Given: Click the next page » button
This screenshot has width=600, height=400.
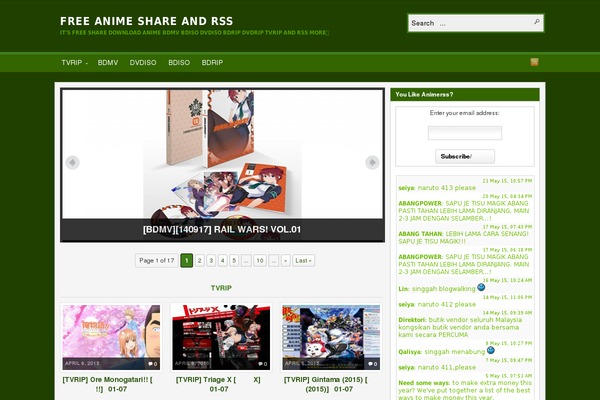Looking at the screenshot, I should 285,261.
